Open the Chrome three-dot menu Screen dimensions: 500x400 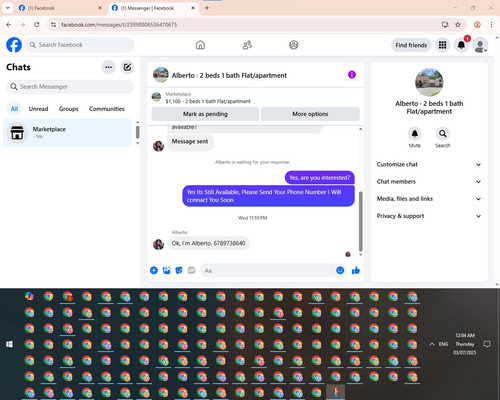491,25
